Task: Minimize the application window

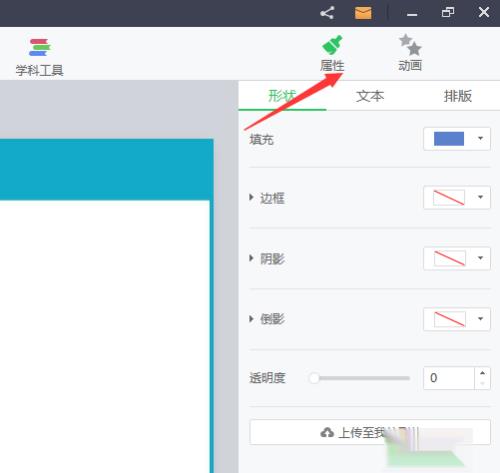Action: [x=412, y=14]
